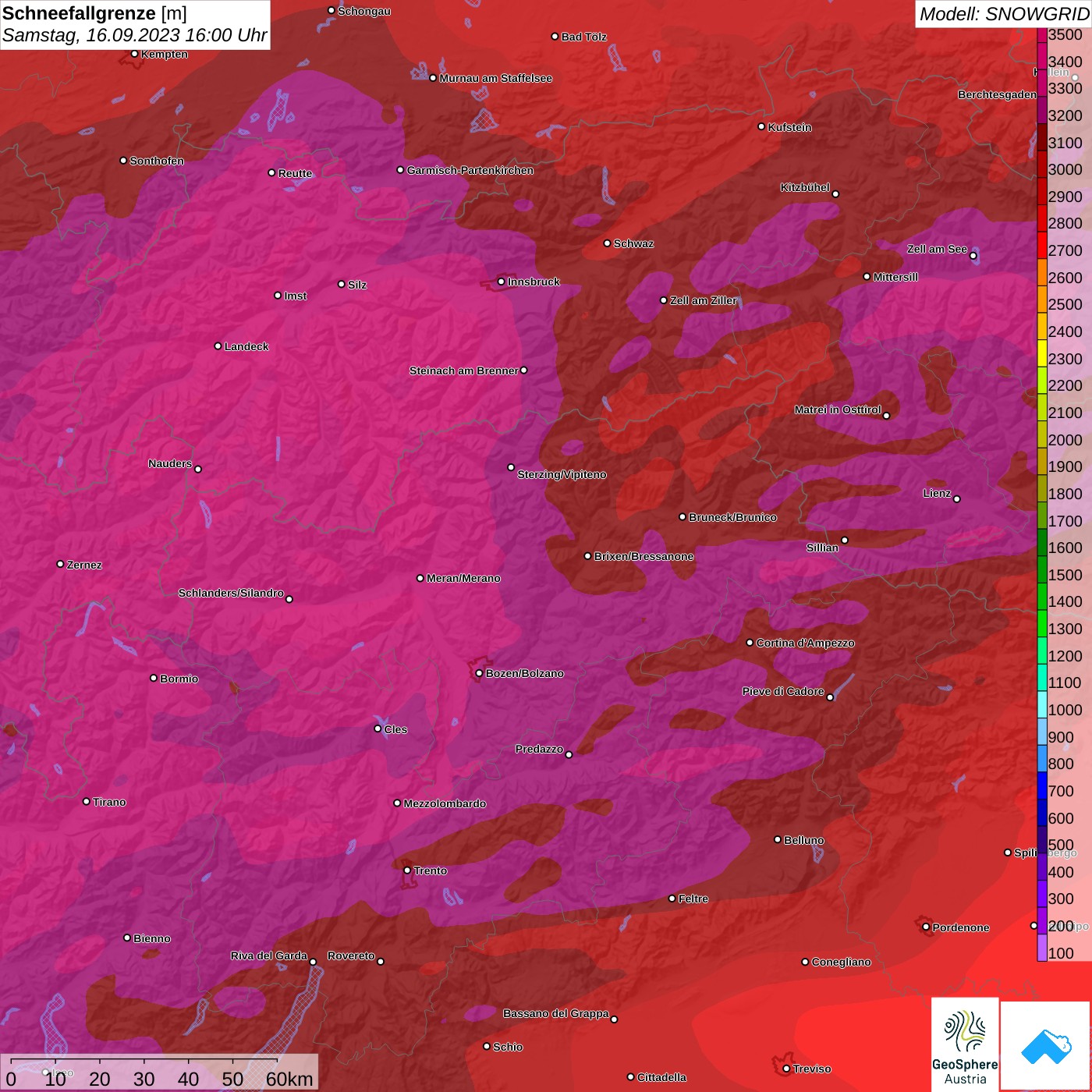Click the 3500 legend color swatch
This screenshot has width=1092, height=1092.
1041,35
